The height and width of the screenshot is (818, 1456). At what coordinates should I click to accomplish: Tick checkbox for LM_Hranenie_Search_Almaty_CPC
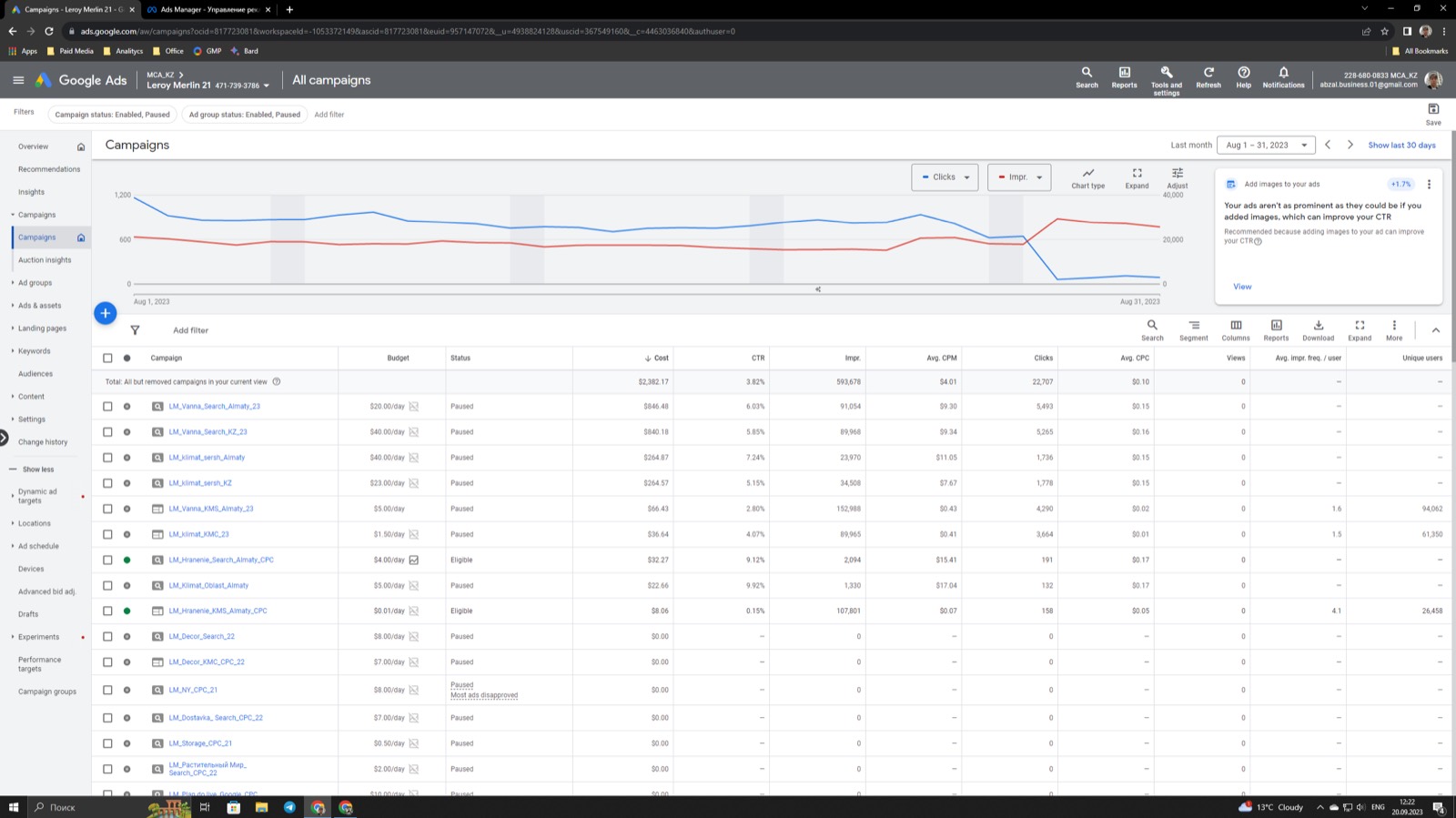pyautogui.click(x=107, y=560)
